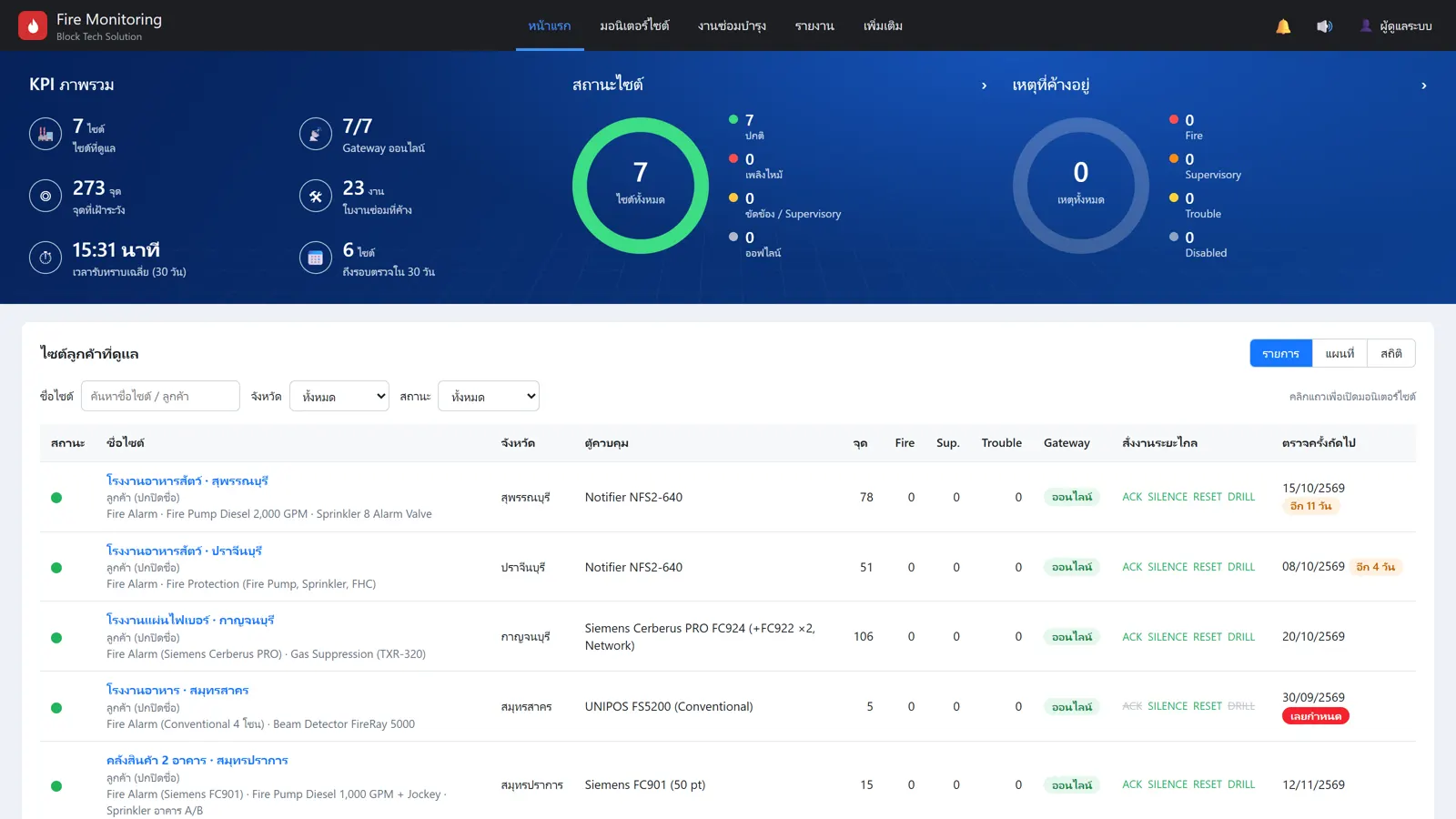Go to the หน้าแรก tab
This screenshot has height=819, width=1456.
550,25
